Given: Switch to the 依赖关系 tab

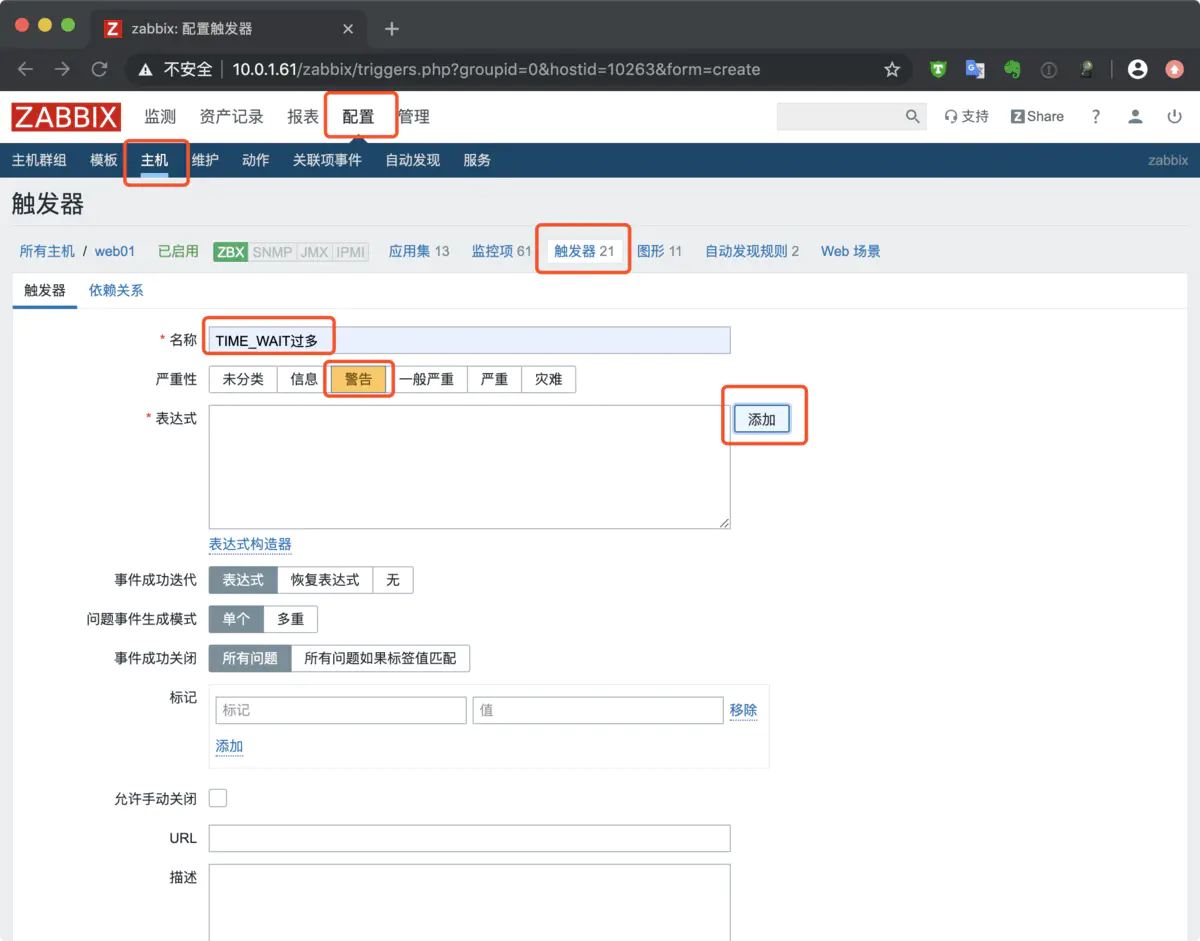Looking at the screenshot, I should (116, 290).
